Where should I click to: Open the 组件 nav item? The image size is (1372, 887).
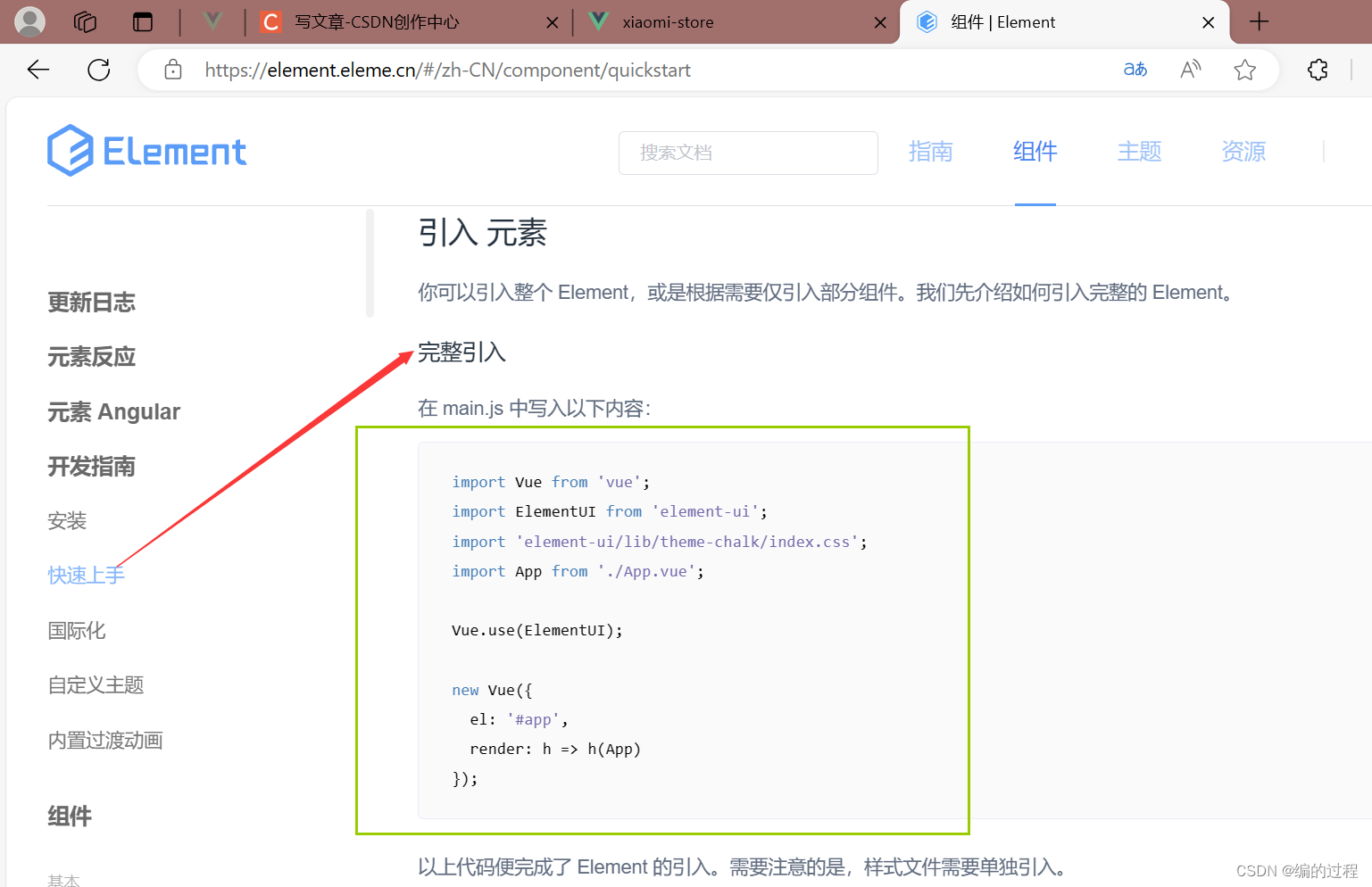[x=1035, y=152]
